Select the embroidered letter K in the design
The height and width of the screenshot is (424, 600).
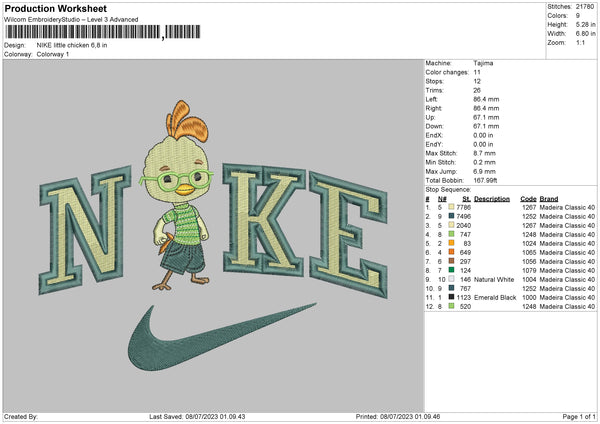pyautogui.click(x=264, y=219)
